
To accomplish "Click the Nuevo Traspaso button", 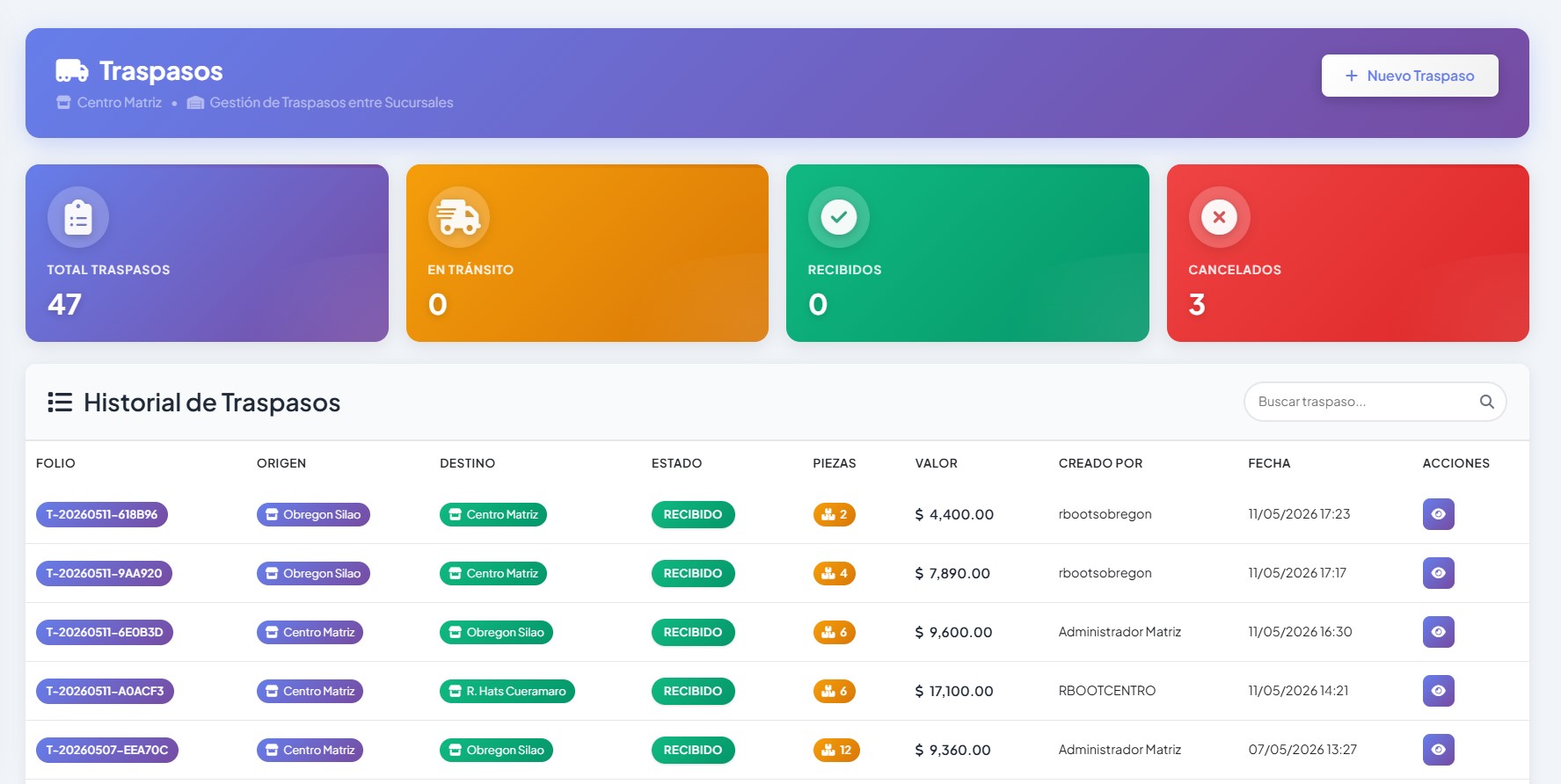I will point(1410,76).
